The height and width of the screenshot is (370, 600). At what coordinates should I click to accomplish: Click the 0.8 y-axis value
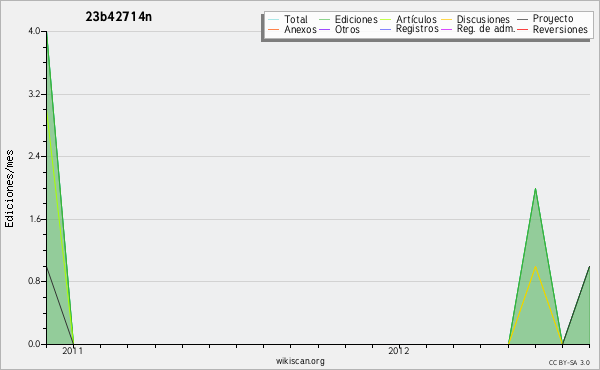click(34, 281)
